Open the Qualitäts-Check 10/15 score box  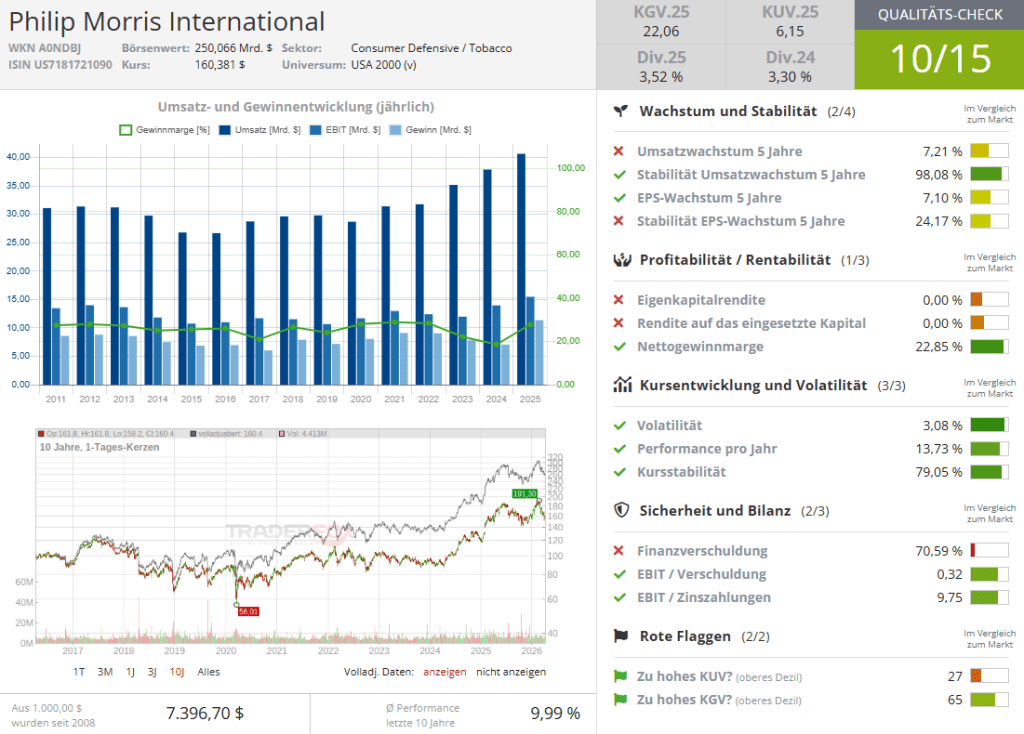[939, 45]
